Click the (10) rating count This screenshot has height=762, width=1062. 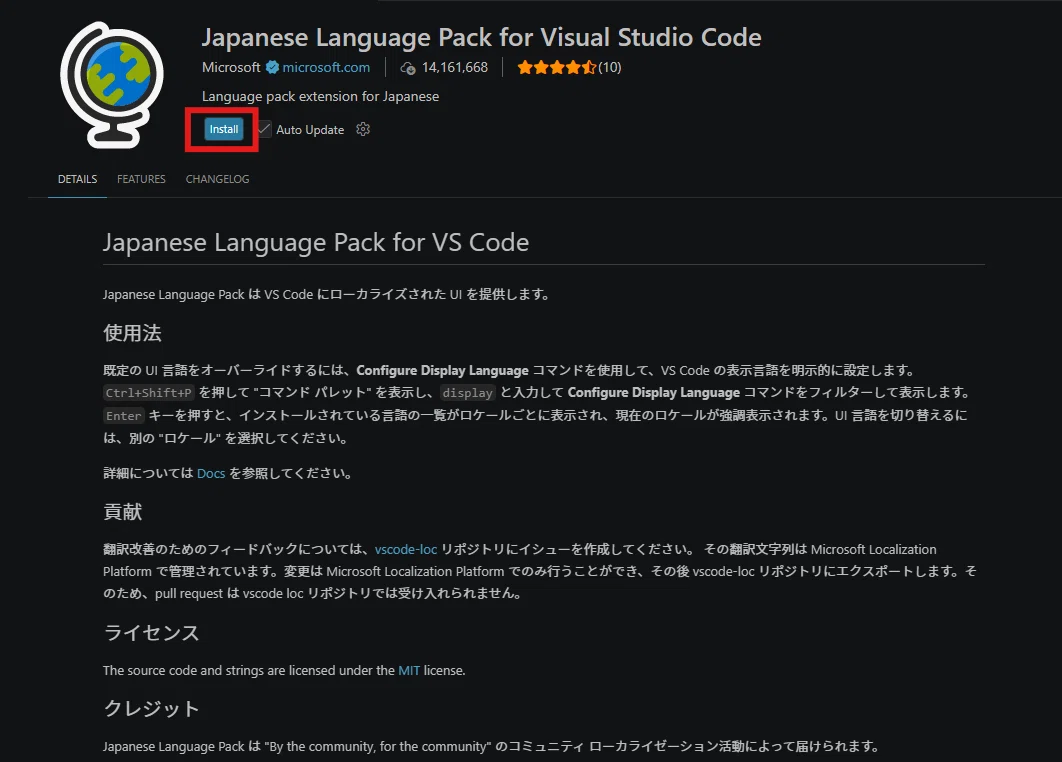610,67
